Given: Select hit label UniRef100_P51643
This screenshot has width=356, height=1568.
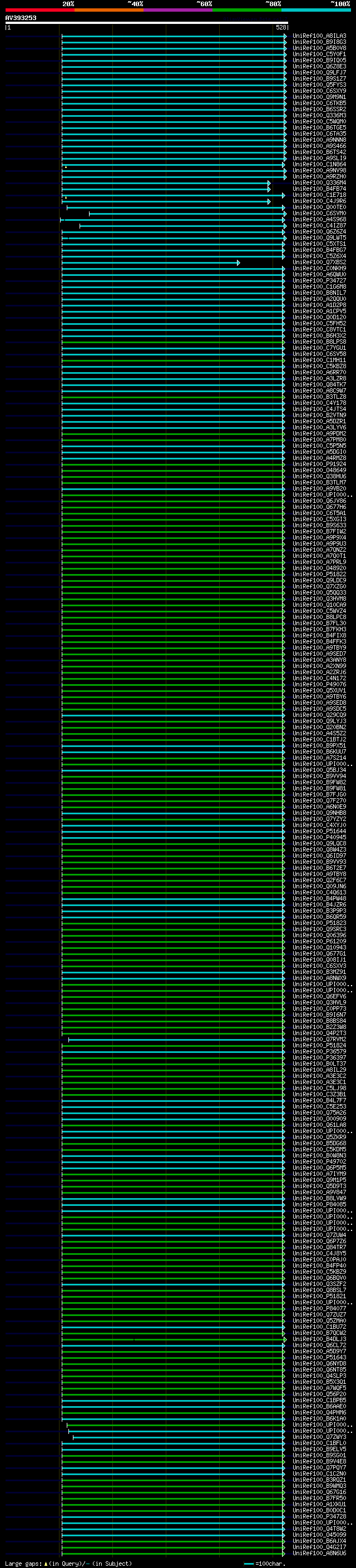Looking at the screenshot, I should click(x=319, y=1357).
